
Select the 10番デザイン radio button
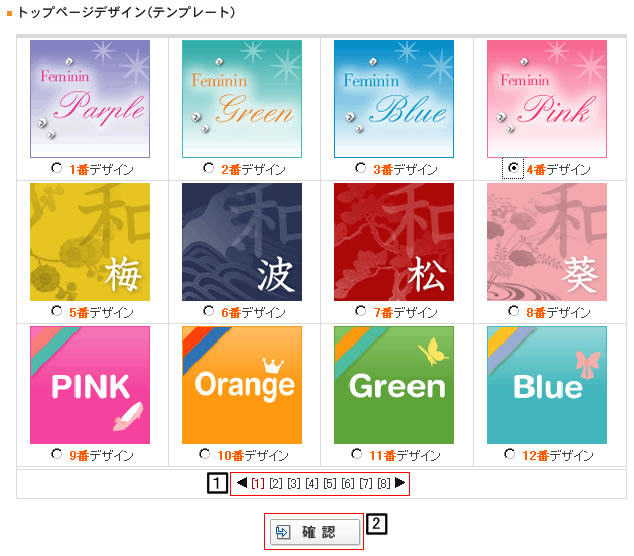point(205,454)
